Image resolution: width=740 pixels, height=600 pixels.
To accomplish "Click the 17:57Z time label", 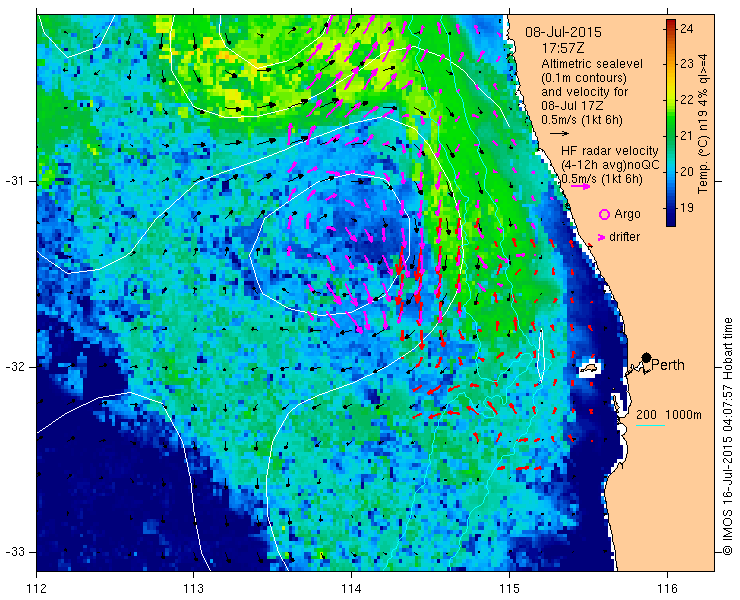I will [x=563, y=48].
